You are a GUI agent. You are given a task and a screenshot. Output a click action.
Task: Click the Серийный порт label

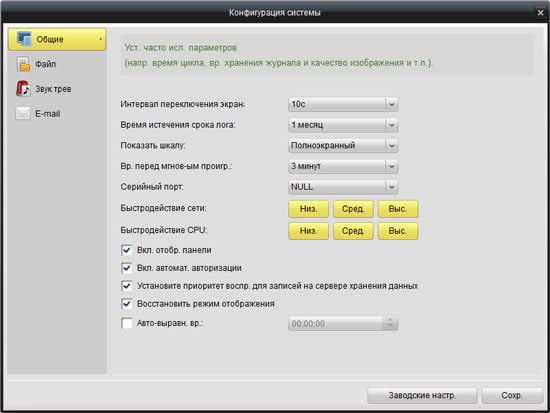tap(152, 187)
